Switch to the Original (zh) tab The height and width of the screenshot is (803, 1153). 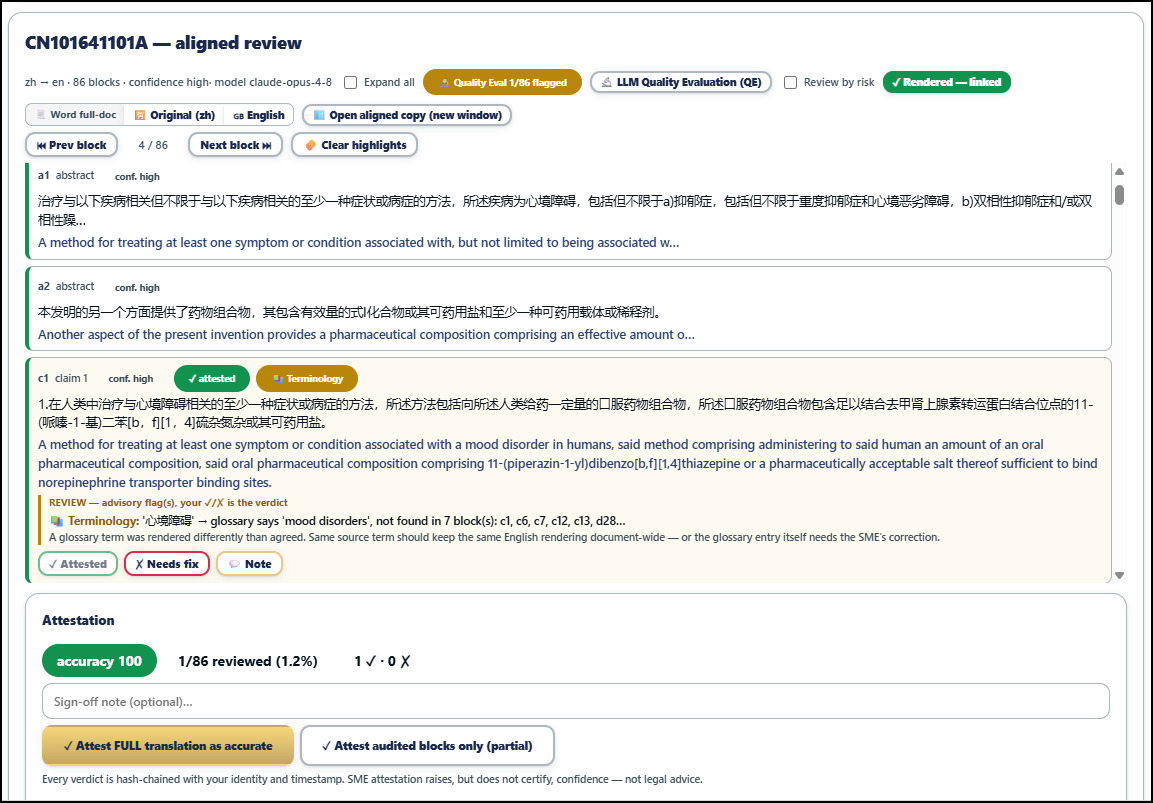pyautogui.click(x=174, y=115)
